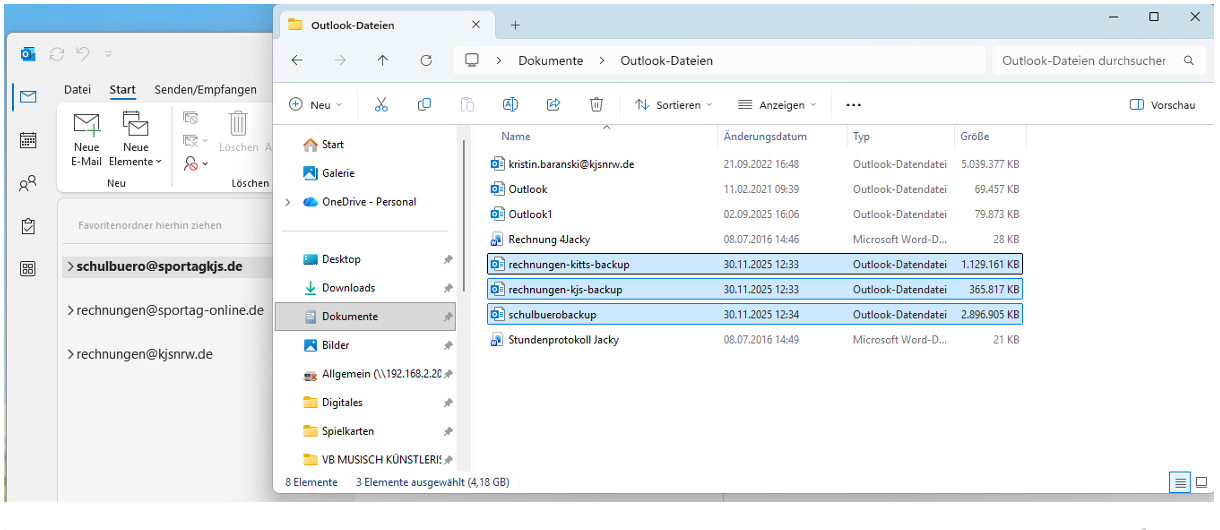Click the Outlook-Dateien durchsuchen search field
1220x530 pixels.
coord(1085,61)
